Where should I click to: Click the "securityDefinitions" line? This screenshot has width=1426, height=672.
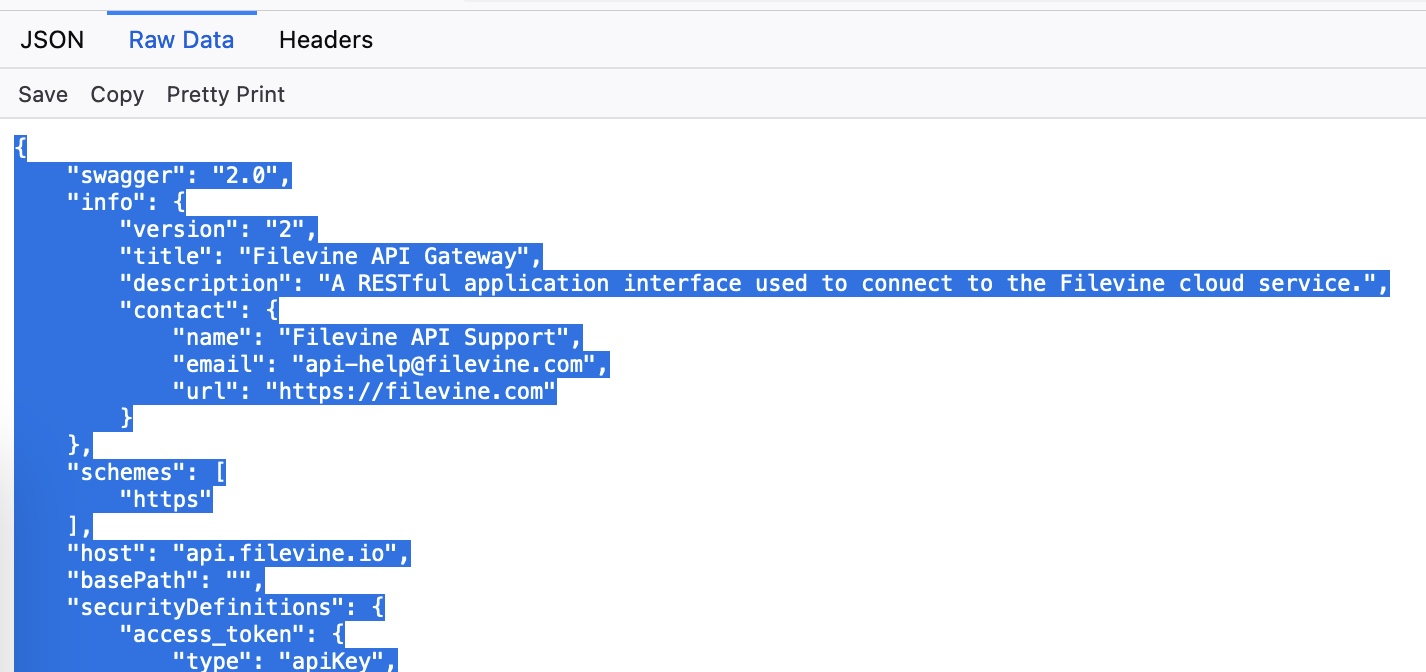[226, 608]
